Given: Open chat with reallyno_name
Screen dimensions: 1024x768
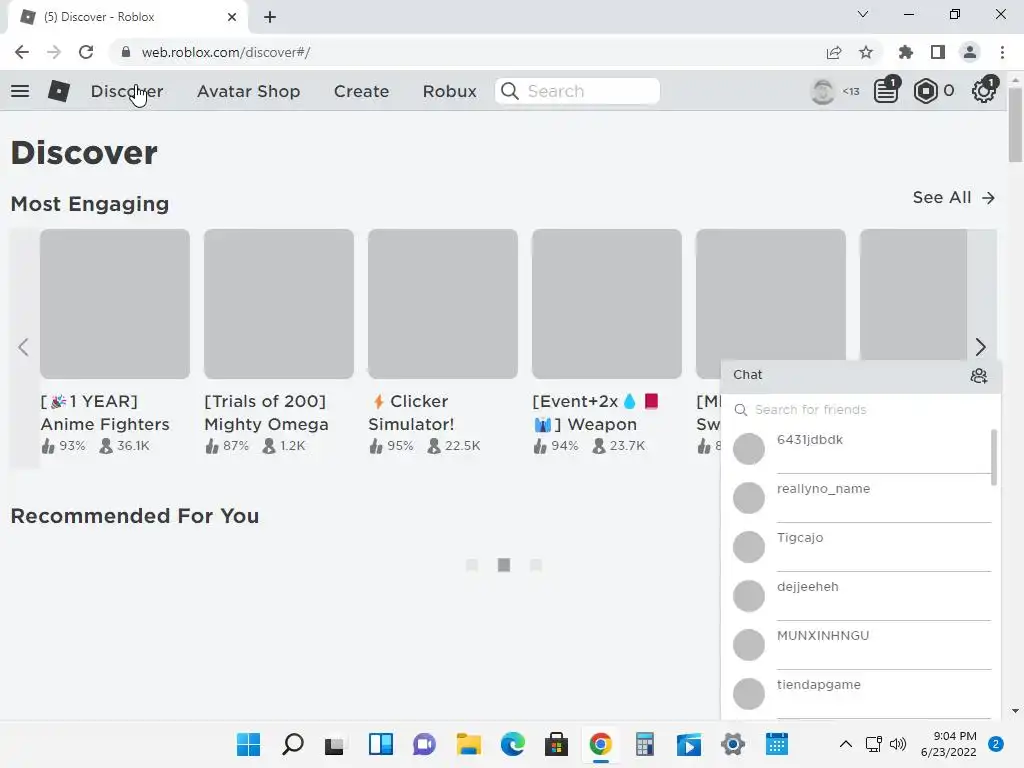Looking at the screenshot, I should [861, 498].
